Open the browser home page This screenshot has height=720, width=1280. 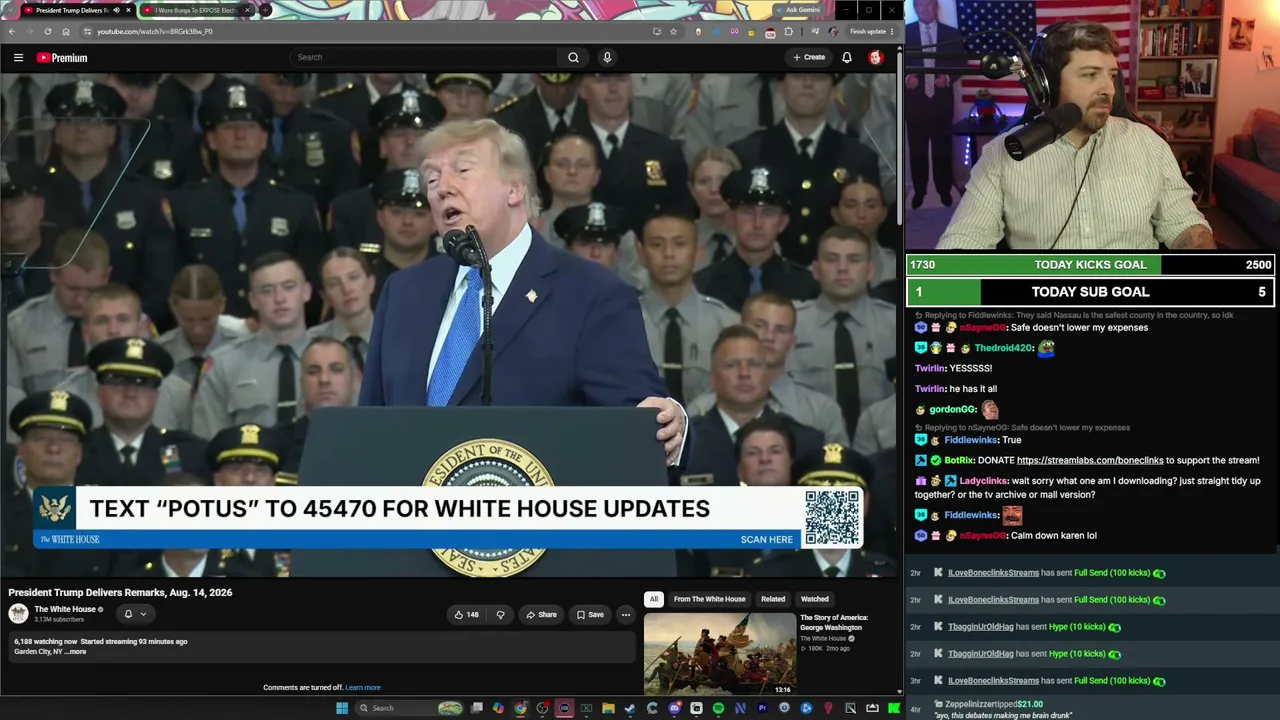tap(66, 31)
